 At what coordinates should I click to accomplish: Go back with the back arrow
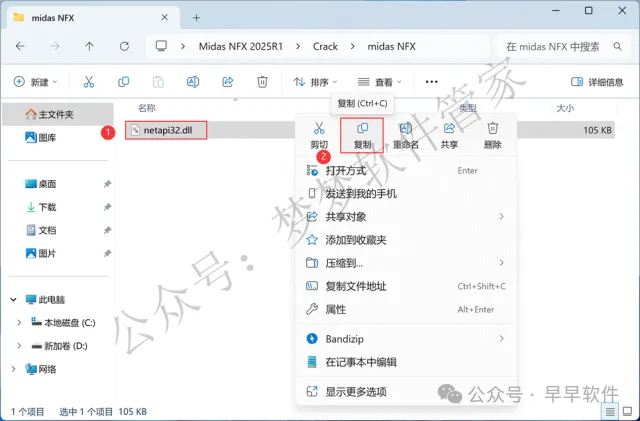coord(20,47)
